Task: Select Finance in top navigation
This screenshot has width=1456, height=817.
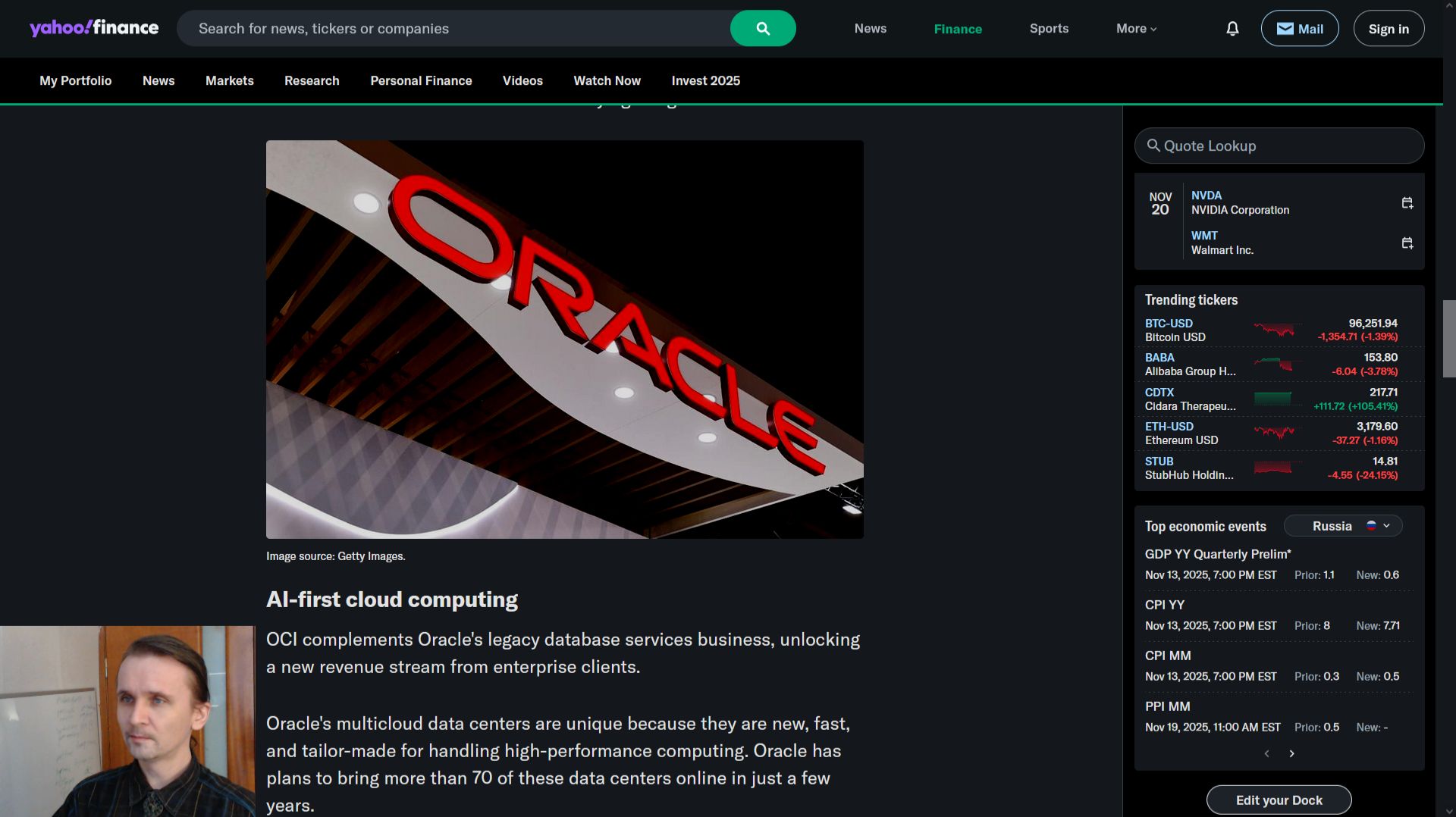Action: (958, 29)
